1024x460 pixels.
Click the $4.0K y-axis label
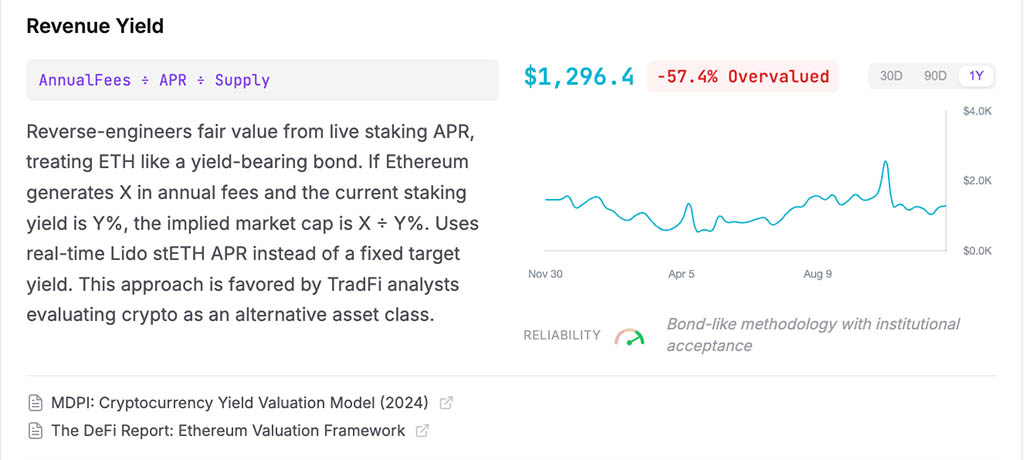(x=976, y=111)
